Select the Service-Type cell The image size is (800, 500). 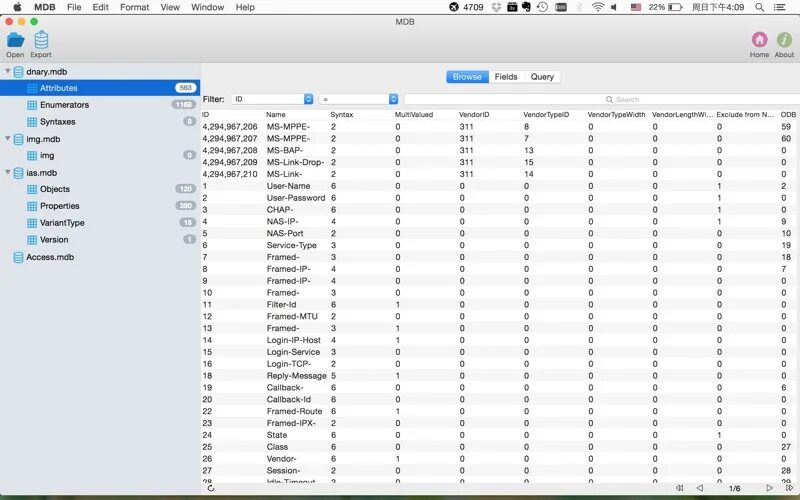292,245
